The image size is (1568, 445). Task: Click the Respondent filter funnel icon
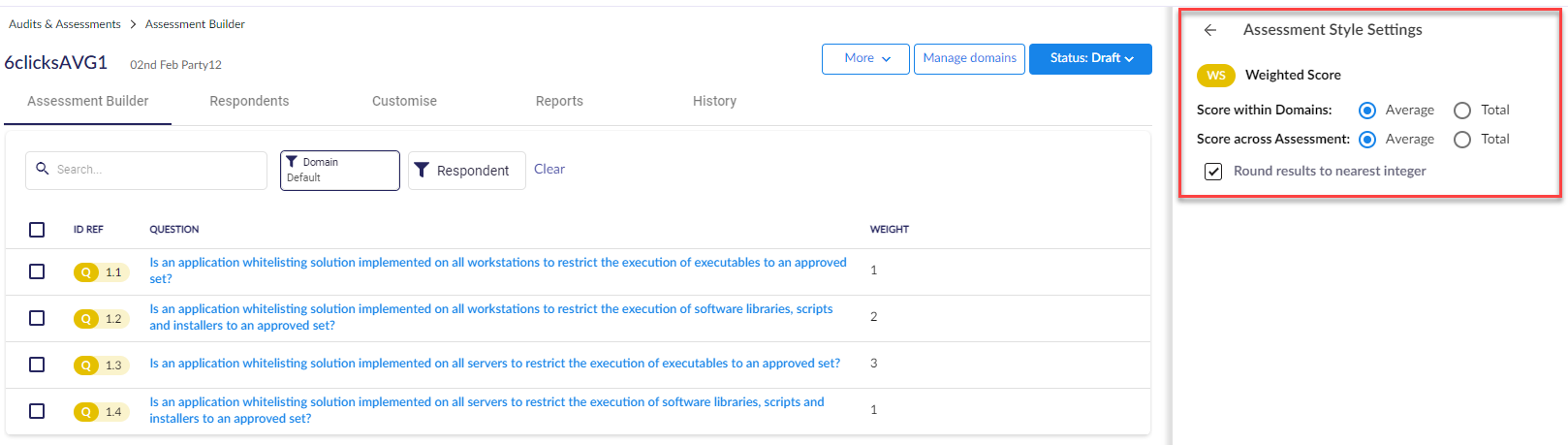[x=422, y=171]
